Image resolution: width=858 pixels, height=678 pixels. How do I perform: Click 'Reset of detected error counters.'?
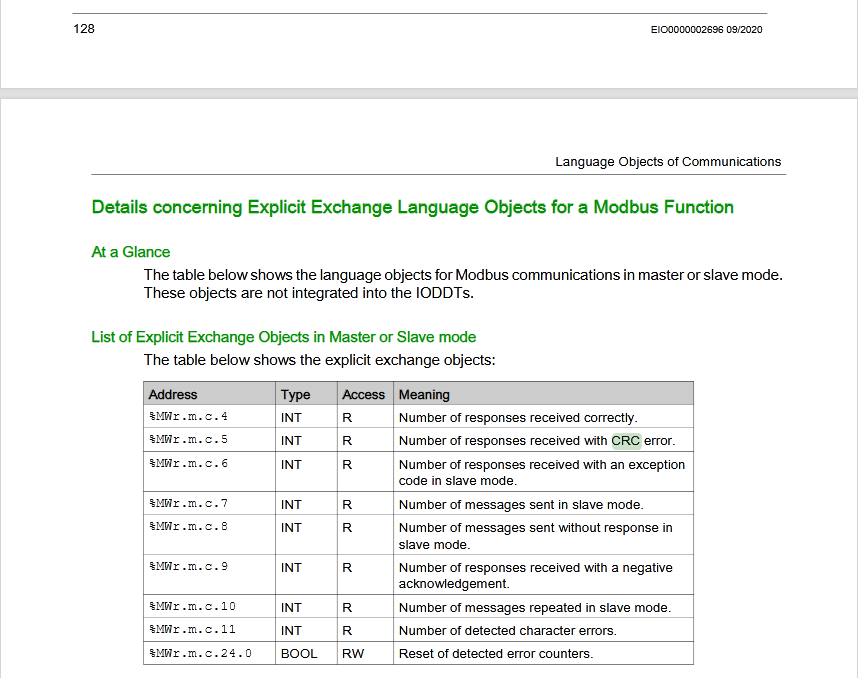496,653
